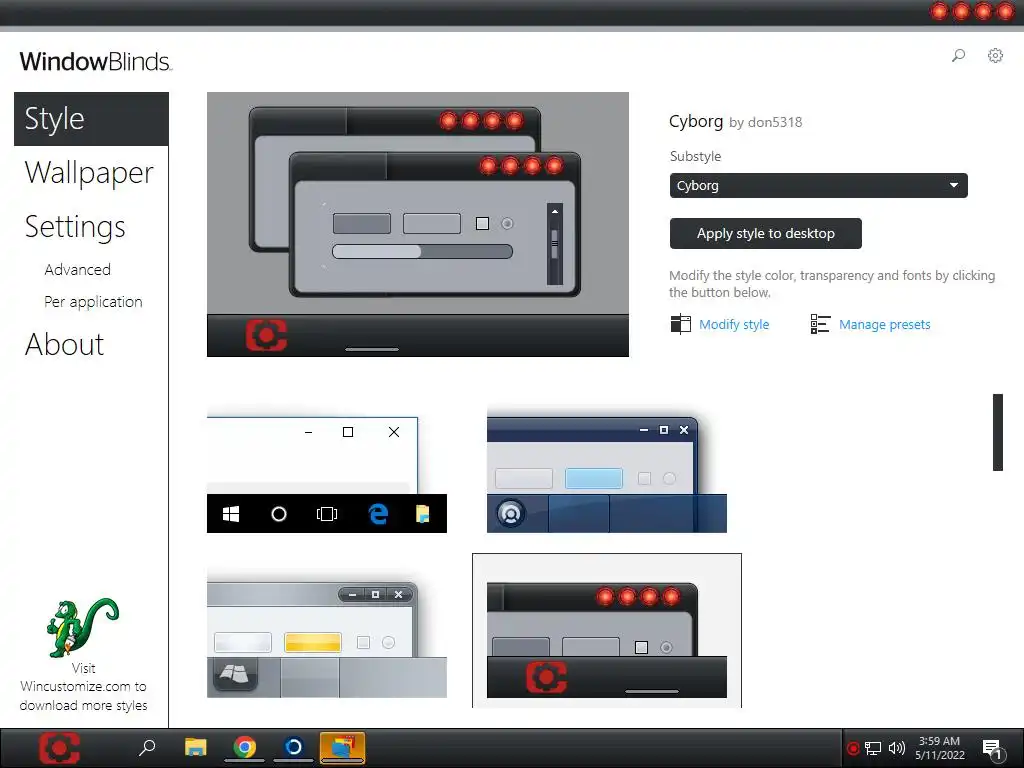Screen dimensions: 1024x768
Task: Open the blue ring app on taskbar
Action: (x=293, y=747)
